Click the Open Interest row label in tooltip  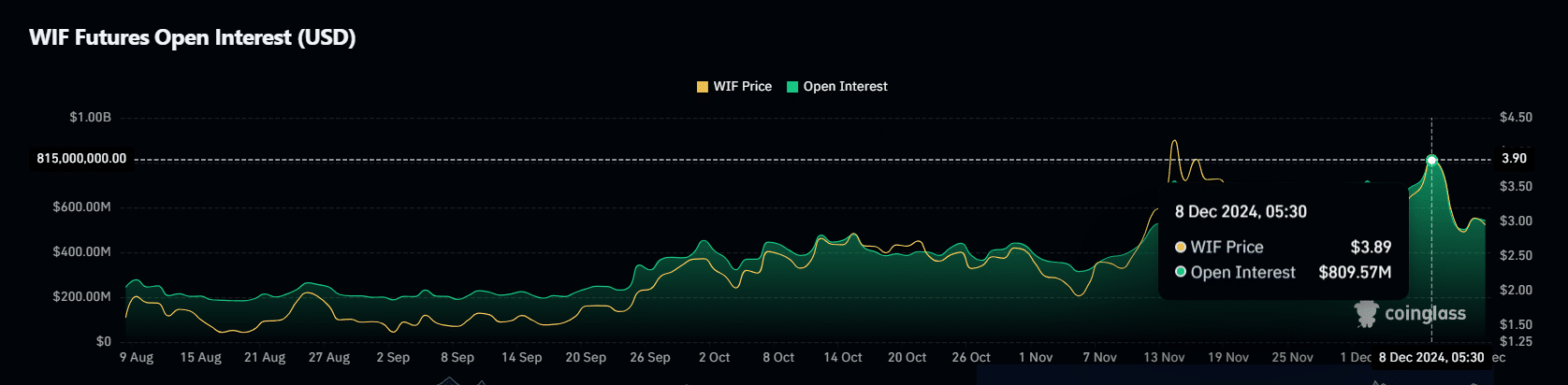tap(1242, 272)
